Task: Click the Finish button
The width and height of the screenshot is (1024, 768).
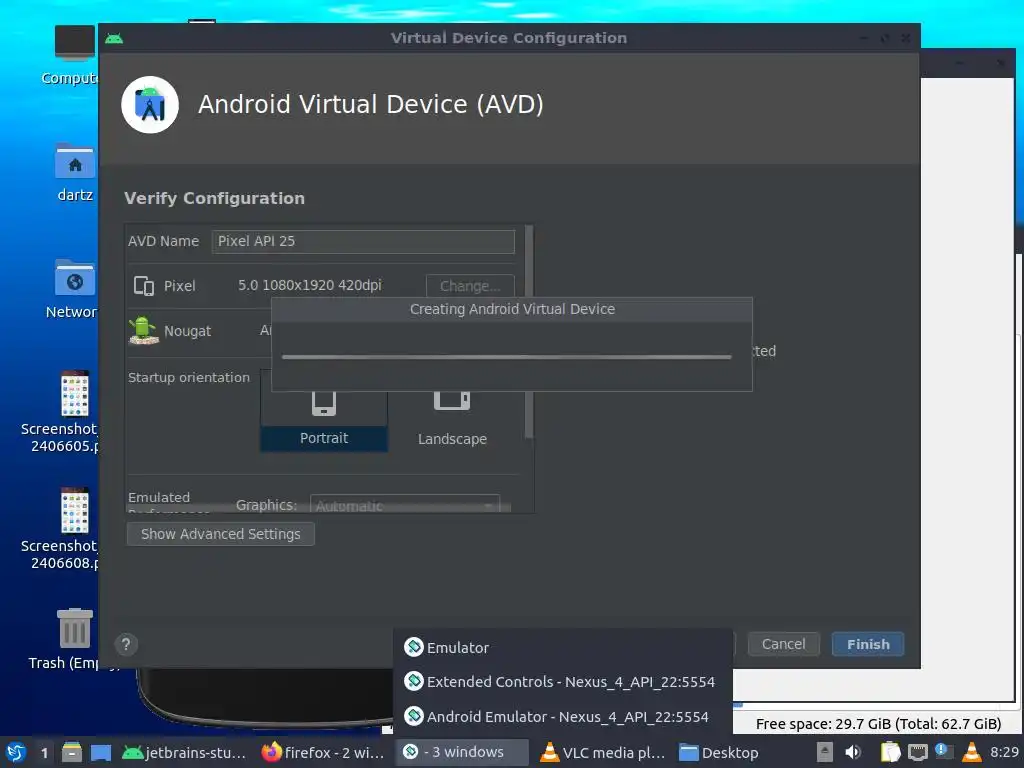Action: coord(868,644)
